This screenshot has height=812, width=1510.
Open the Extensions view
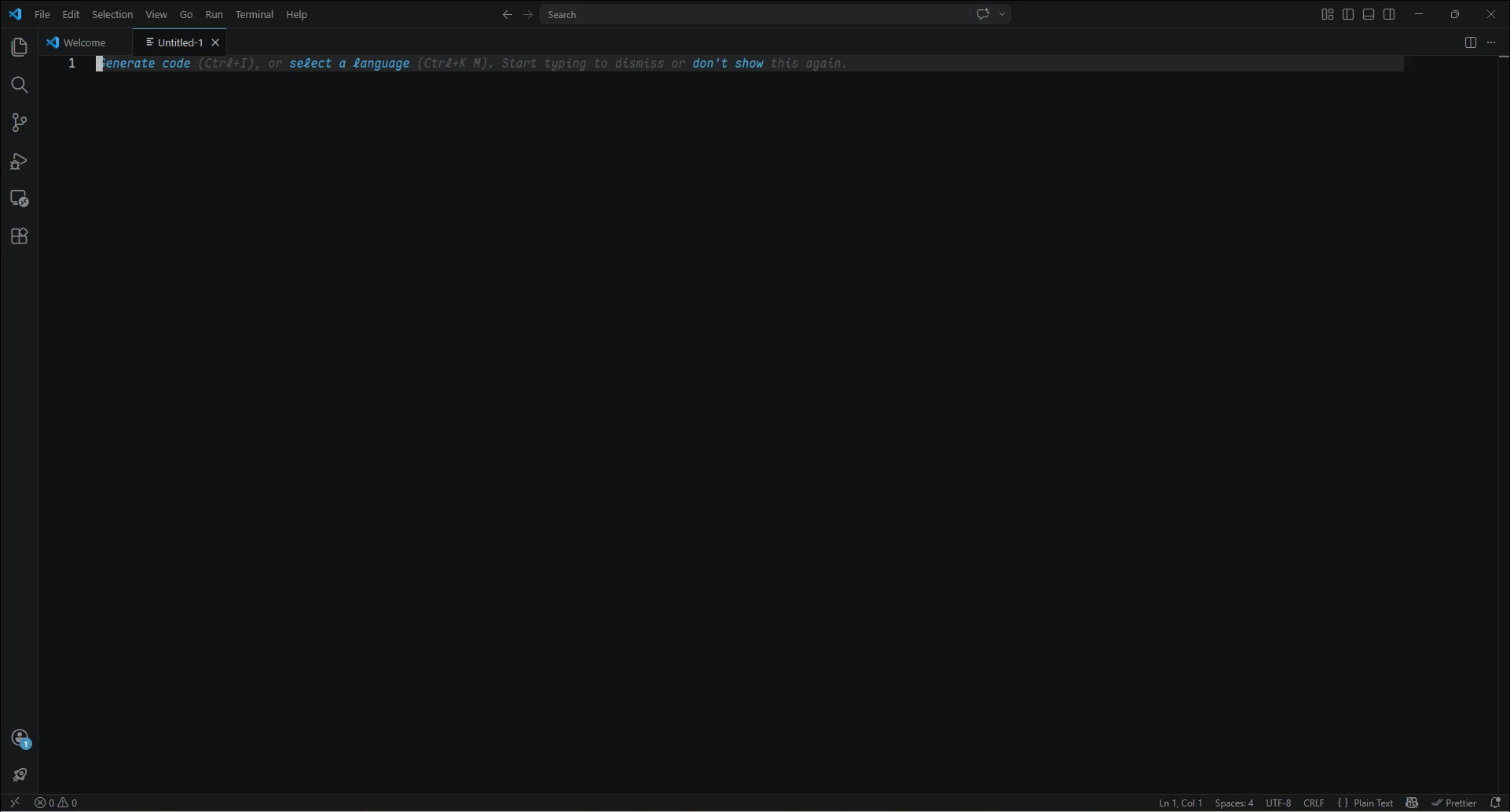pyautogui.click(x=19, y=236)
